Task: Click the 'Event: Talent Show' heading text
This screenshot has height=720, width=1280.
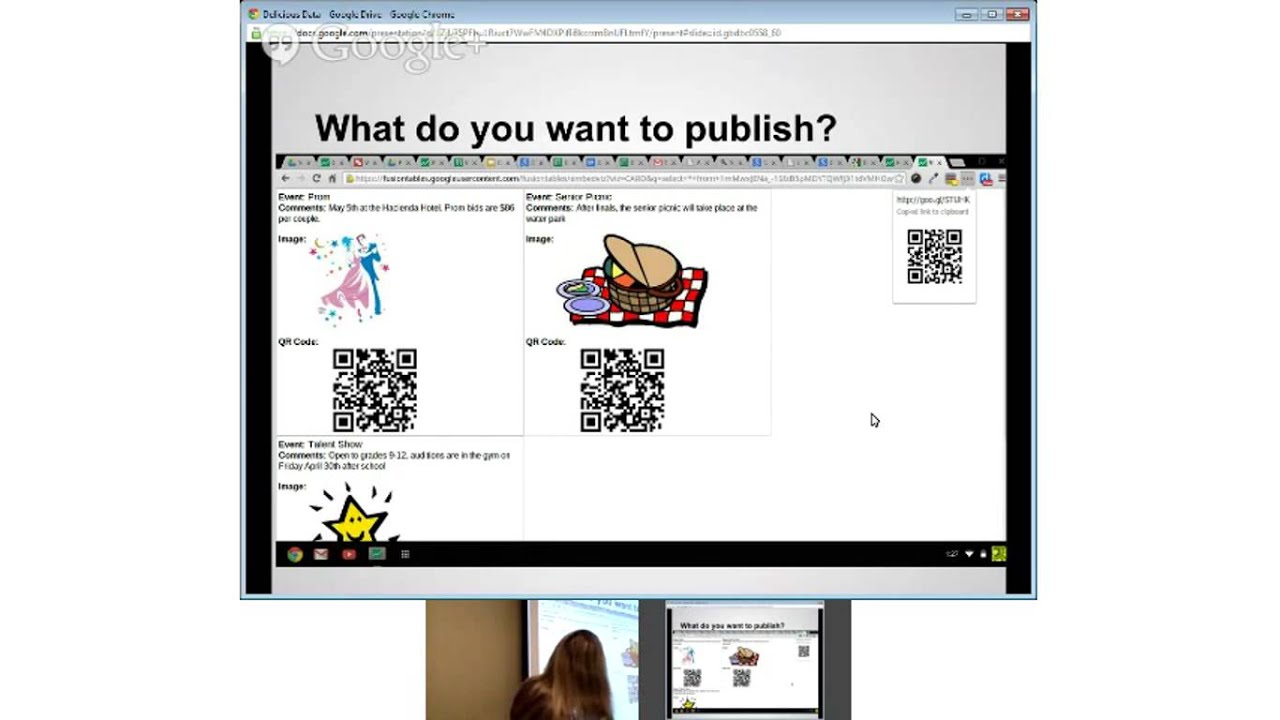Action: 320,444
